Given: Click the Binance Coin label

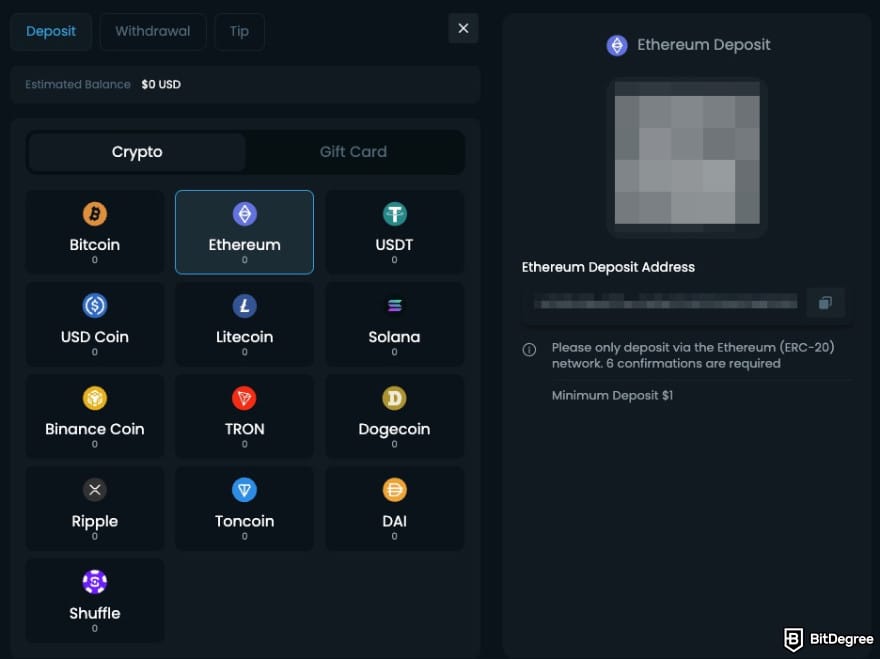Looking at the screenshot, I should 95,429.
